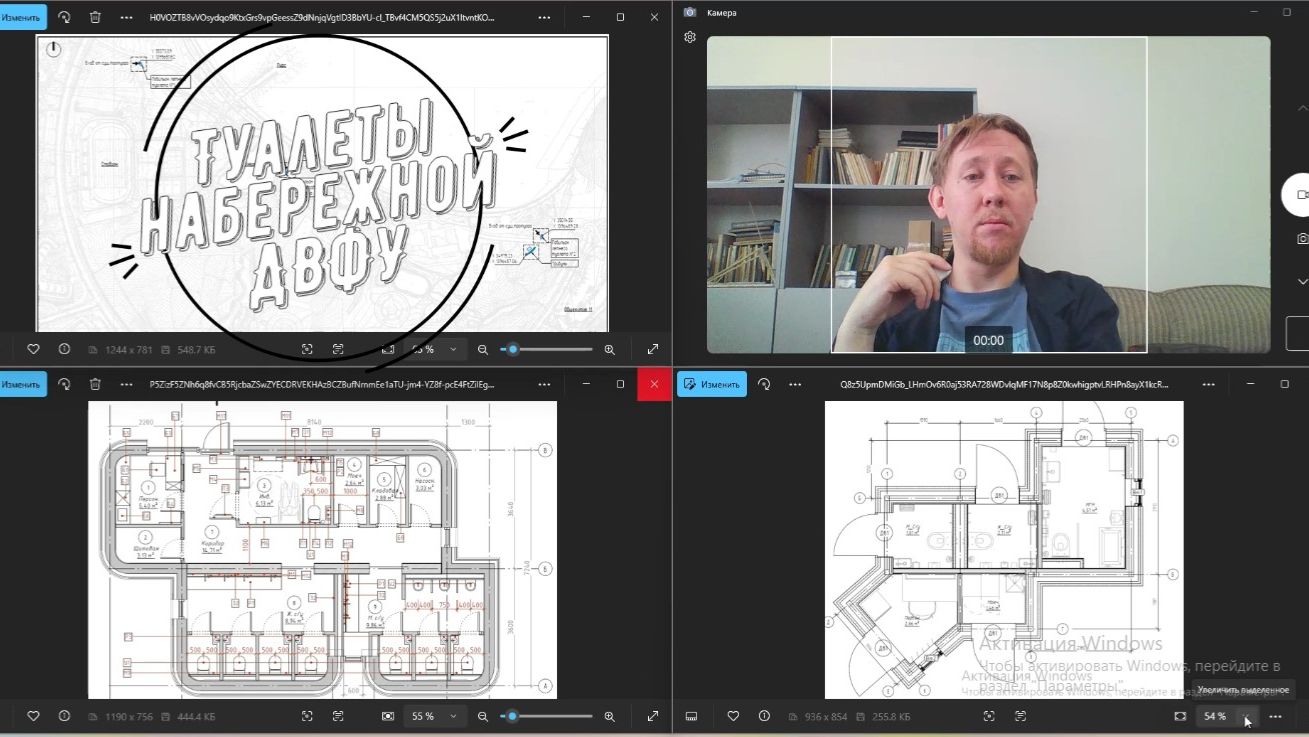Show file info in the H0VOZT8 window
This screenshot has height=737, width=1309.
coord(64,349)
